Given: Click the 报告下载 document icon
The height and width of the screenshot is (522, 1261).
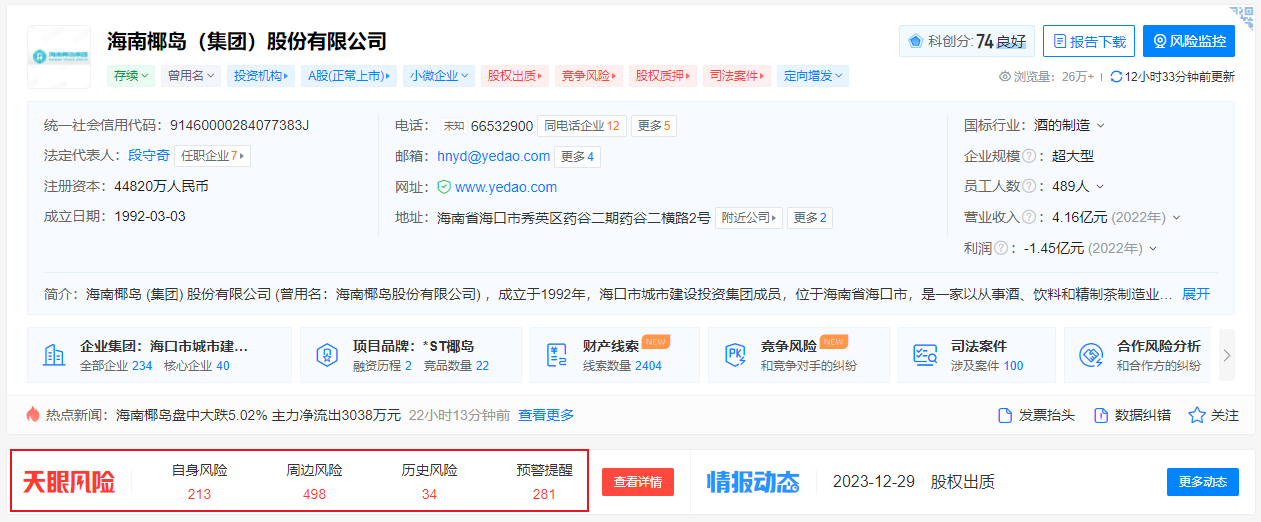Looking at the screenshot, I should click(x=1060, y=41).
